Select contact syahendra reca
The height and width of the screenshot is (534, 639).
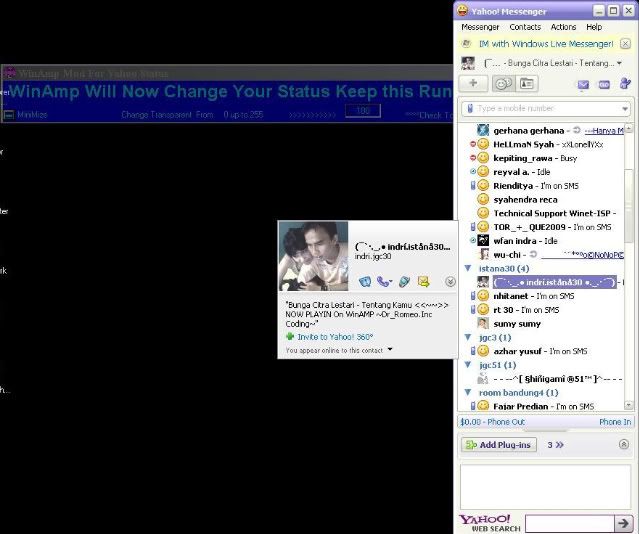525,200
